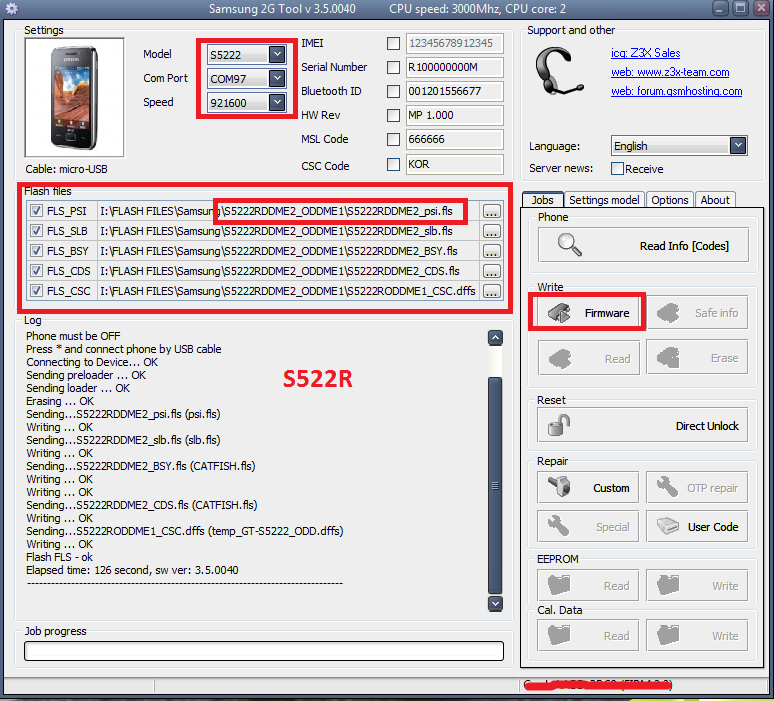Click the Cal. Data Read folder icon
Screen dimensions: 774x701
pos(559,635)
